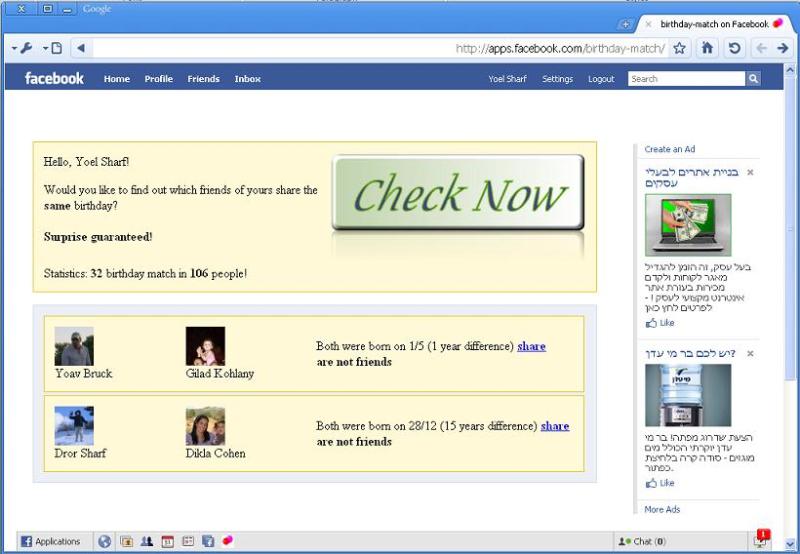Screen dimensions: 800x554
Task: Click the scrollbar up arrow
Action: pyautogui.click(x=790, y=69)
